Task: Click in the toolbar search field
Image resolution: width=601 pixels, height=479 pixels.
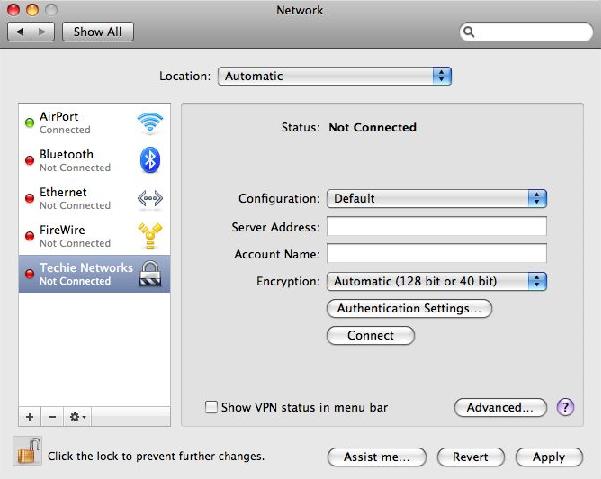Action: click(x=526, y=32)
